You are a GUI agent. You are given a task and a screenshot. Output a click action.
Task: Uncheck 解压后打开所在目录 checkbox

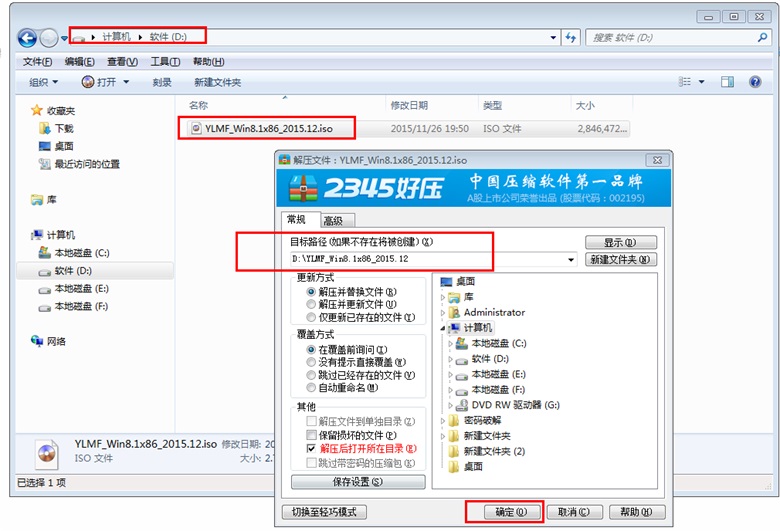click(311, 449)
